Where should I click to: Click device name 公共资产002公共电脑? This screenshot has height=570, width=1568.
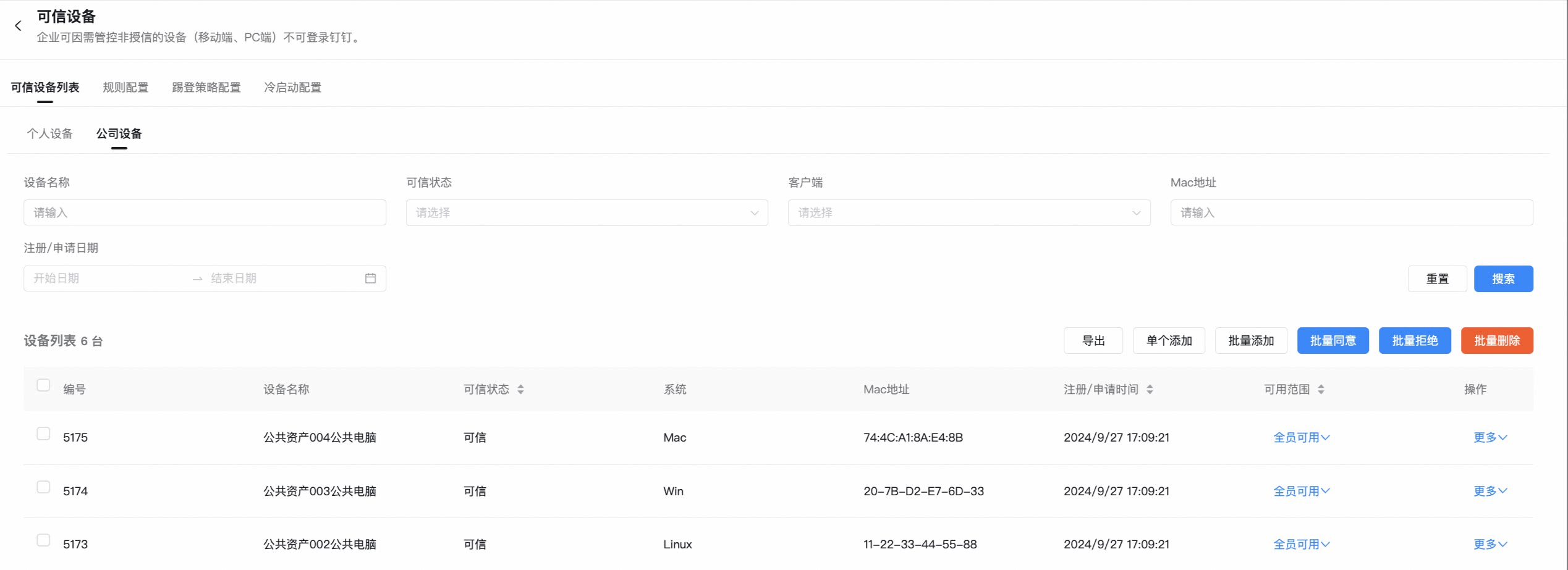pos(320,544)
